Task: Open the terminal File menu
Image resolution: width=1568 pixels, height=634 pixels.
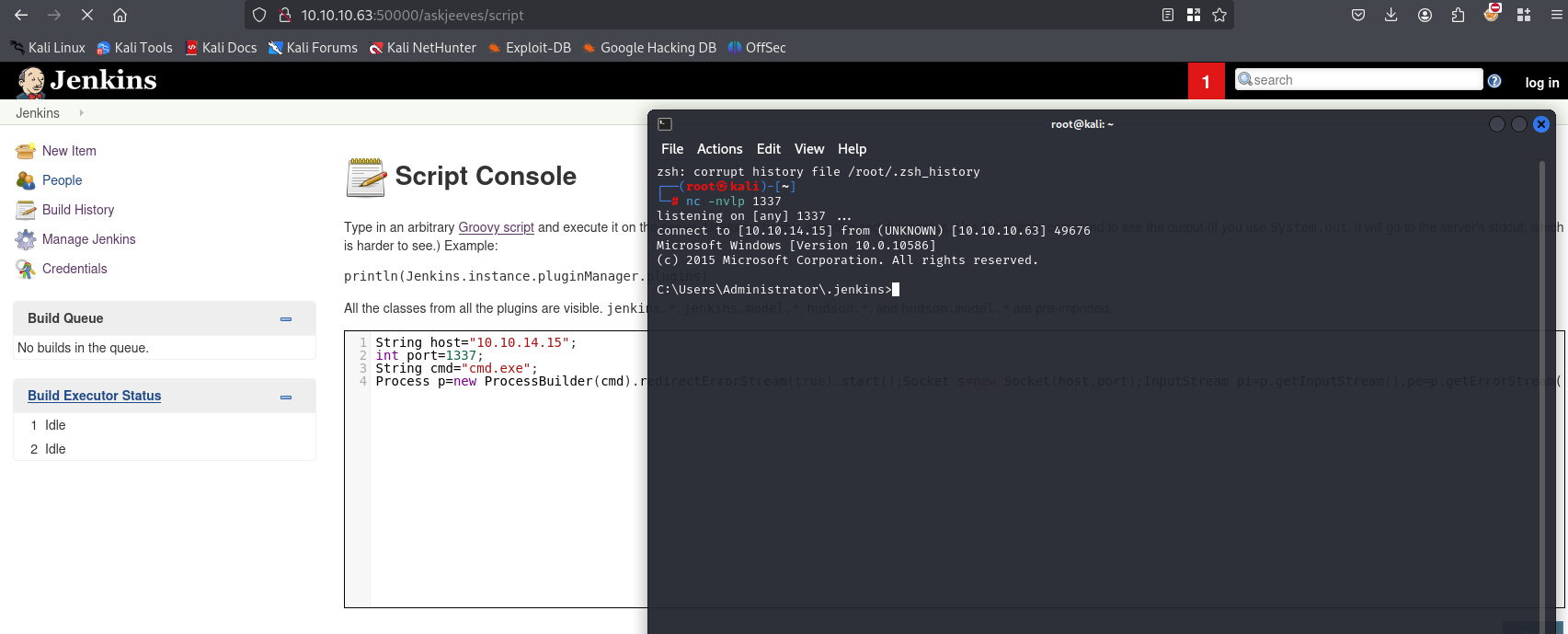Action: pyautogui.click(x=672, y=149)
